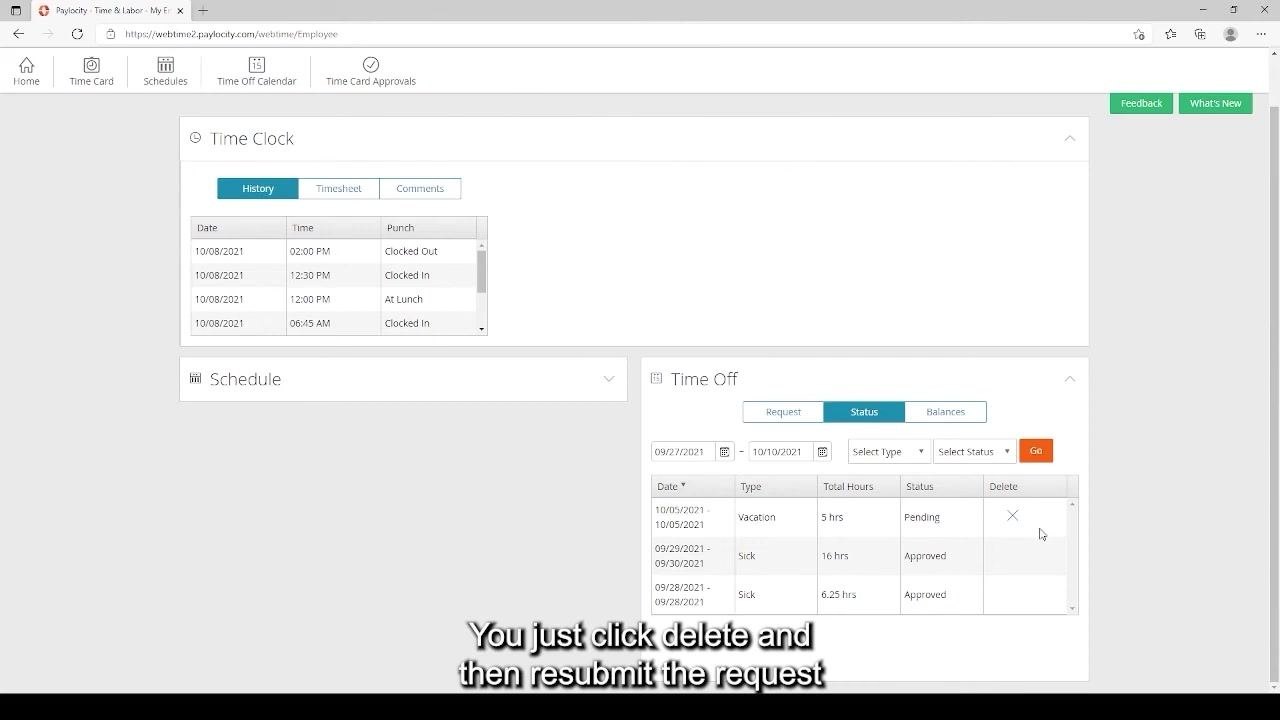The width and height of the screenshot is (1280, 720).
Task: Click the Status column header in table
Action: coord(942,486)
